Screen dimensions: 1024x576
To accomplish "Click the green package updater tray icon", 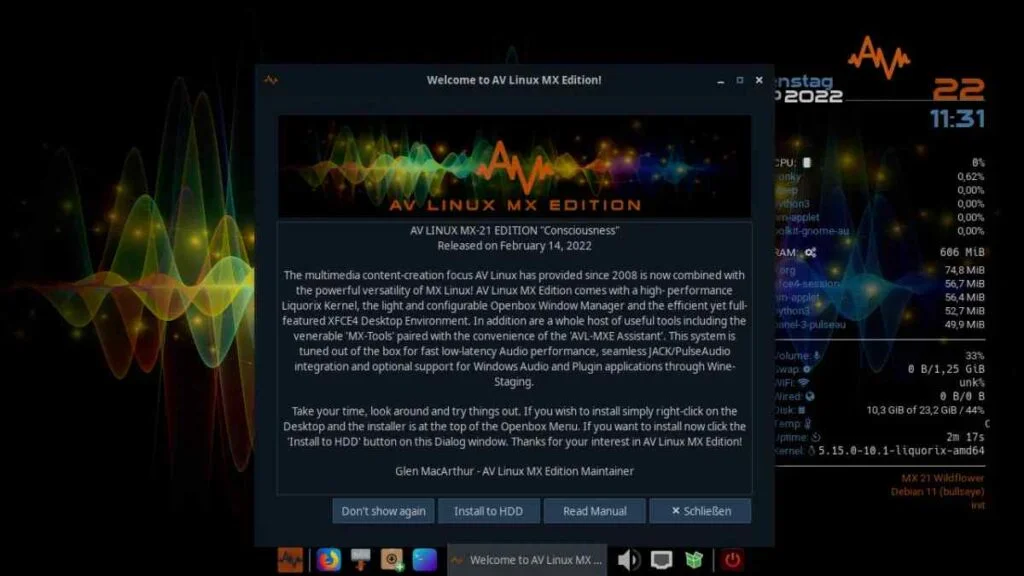I will pyautogui.click(x=694, y=560).
